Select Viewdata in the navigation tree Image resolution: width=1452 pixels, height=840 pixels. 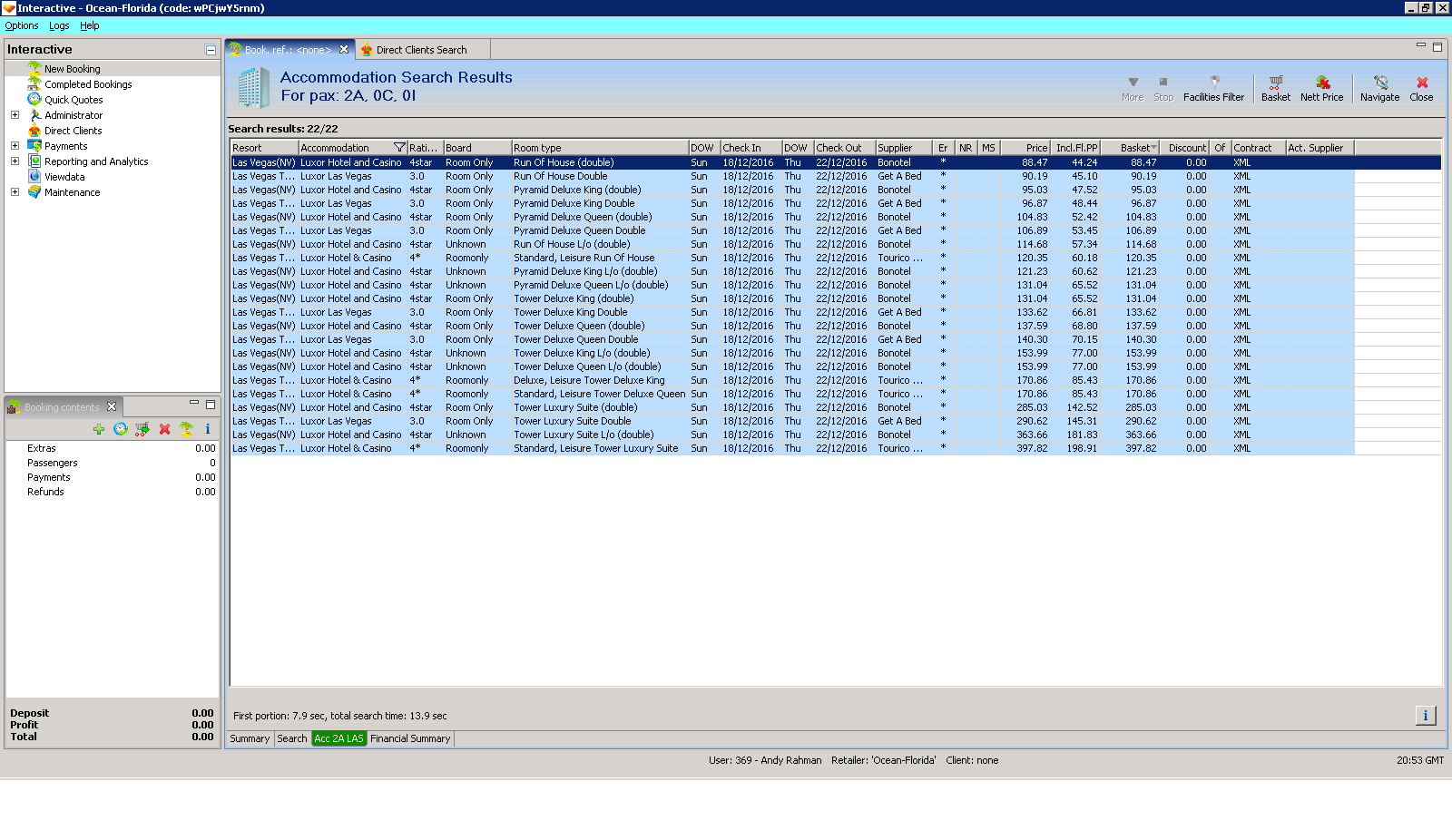click(64, 177)
